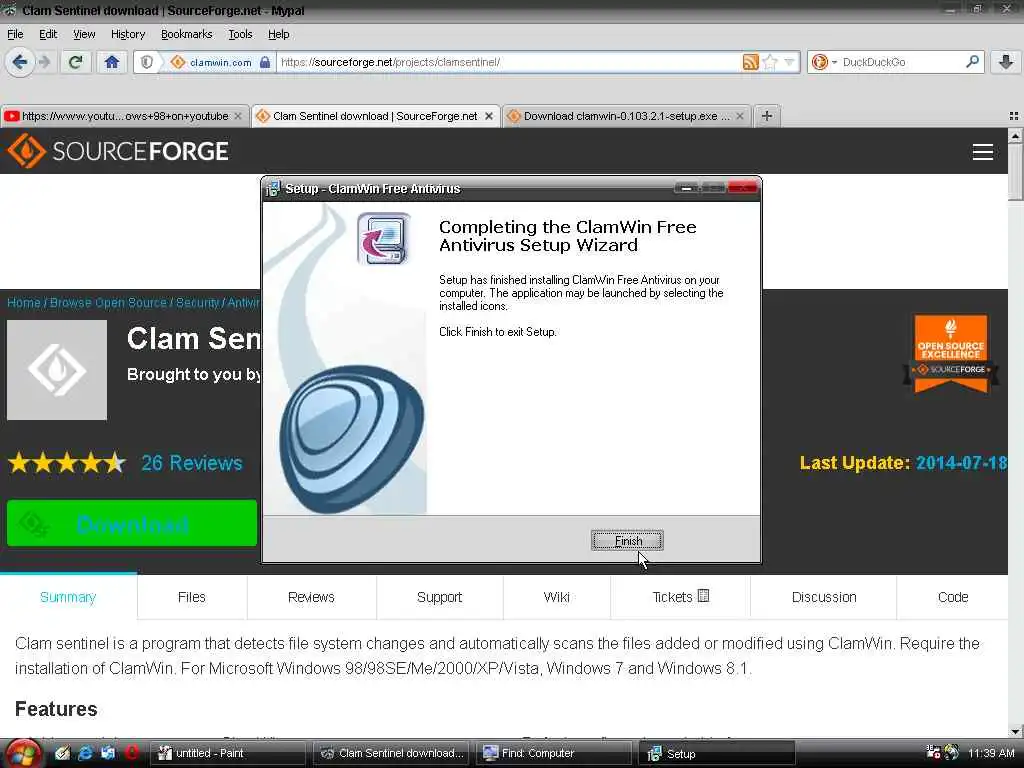Open the Tools menu
The image size is (1024, 768).
tap(240, 34)
